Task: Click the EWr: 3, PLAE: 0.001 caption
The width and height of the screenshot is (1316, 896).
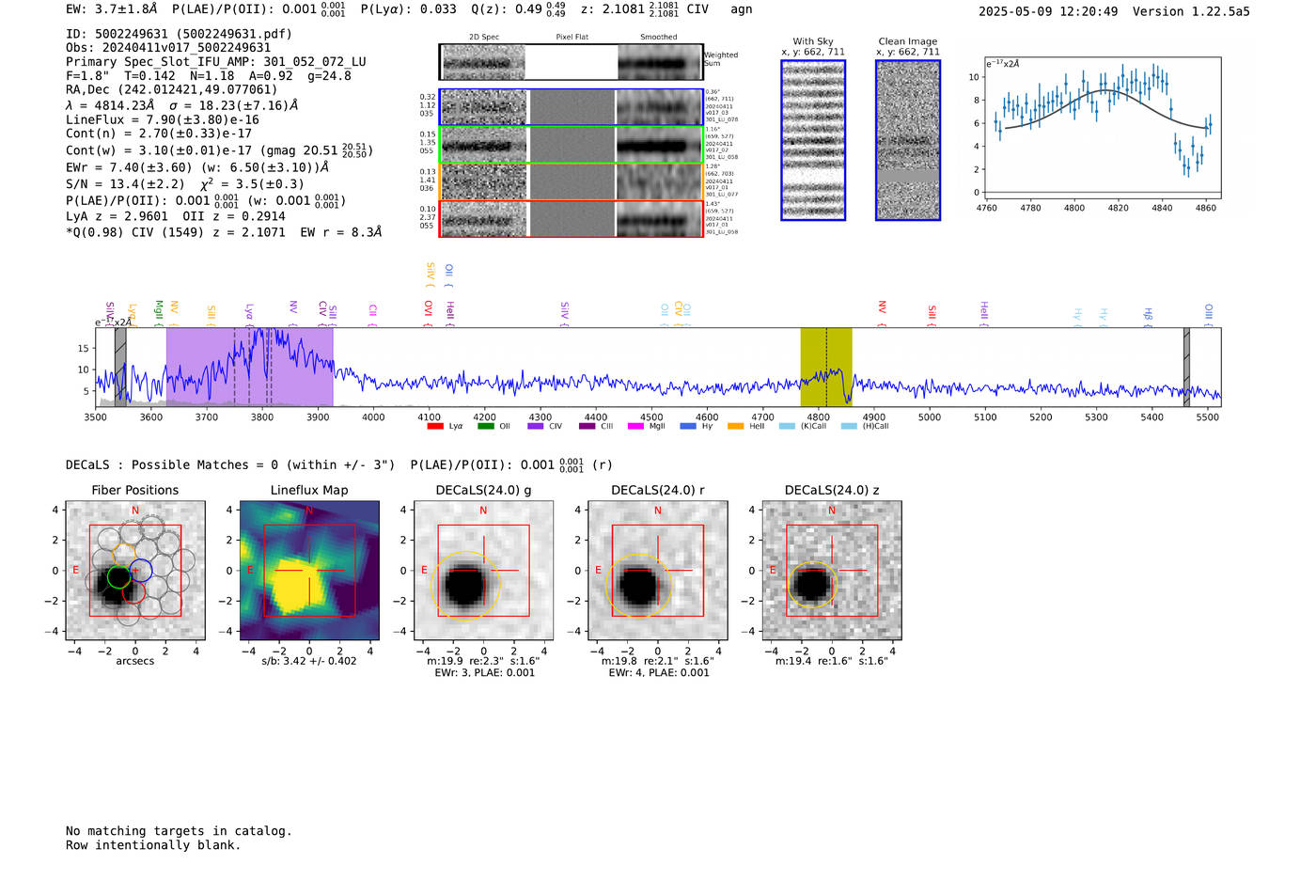Action: pyautogui.click(x=484, y=673)
